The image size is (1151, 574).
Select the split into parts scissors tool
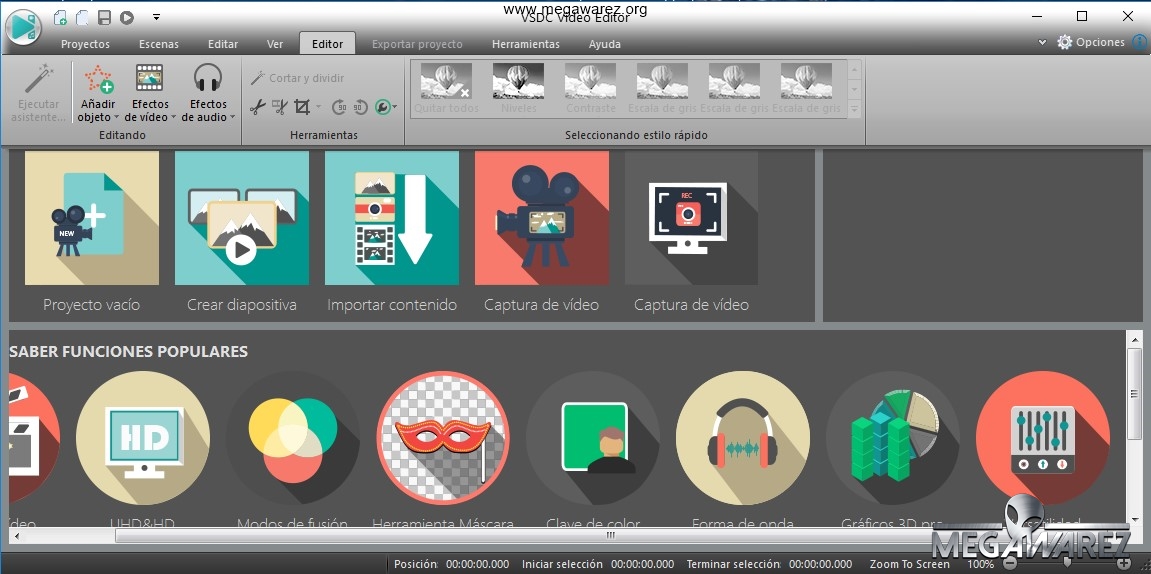pyautogui.click(x=280, y=107)
